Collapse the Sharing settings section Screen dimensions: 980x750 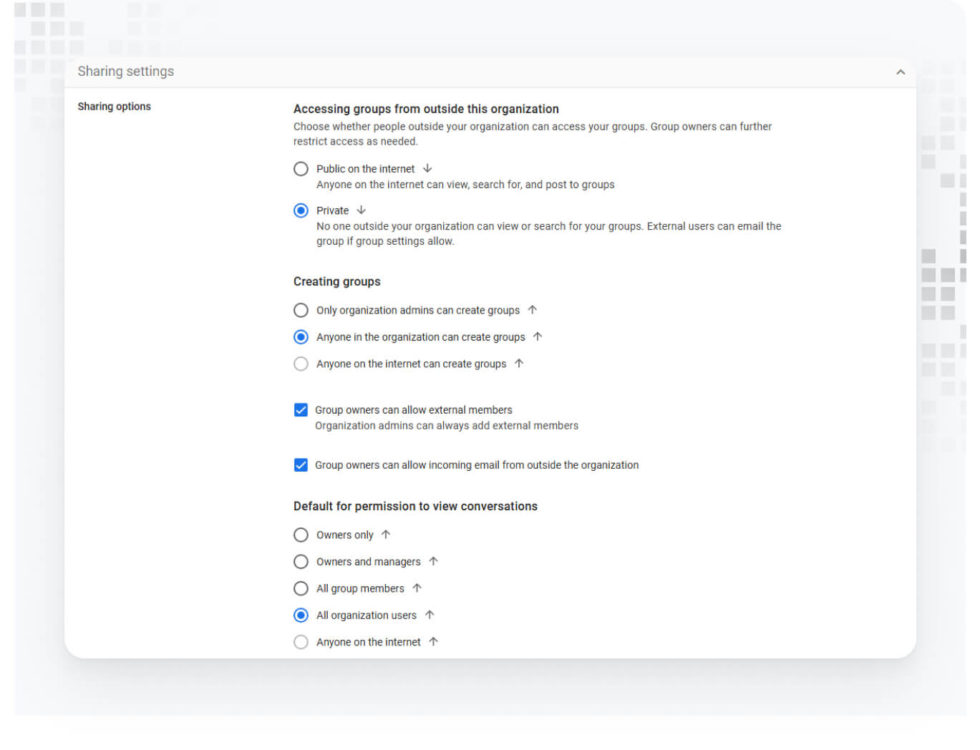(x=901, y=71)
